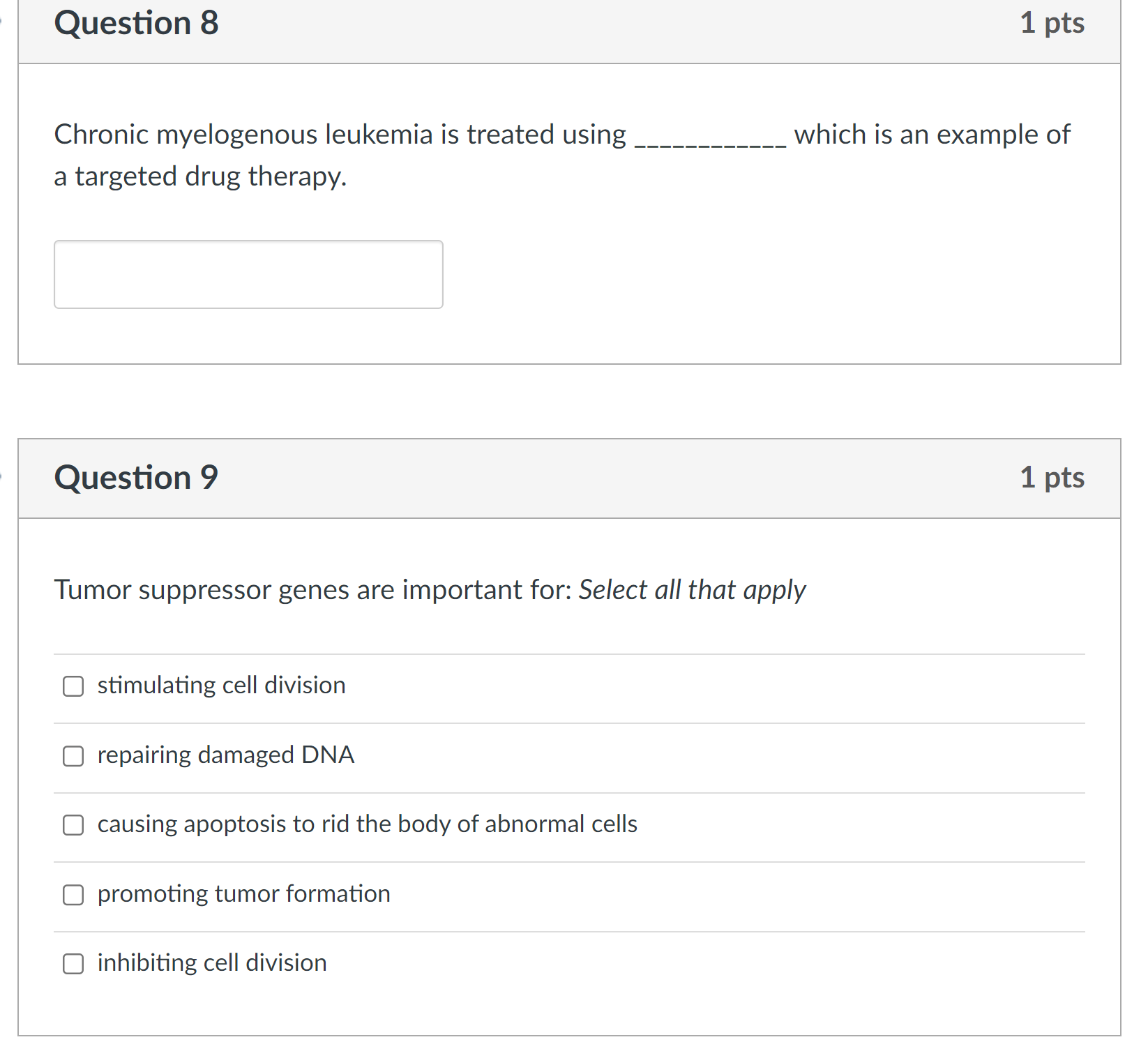The height and width of the screenshot is (1058, 1148).
Task: Check the "repairing damaged DNA" checkbox
Action: click(73, 756)
